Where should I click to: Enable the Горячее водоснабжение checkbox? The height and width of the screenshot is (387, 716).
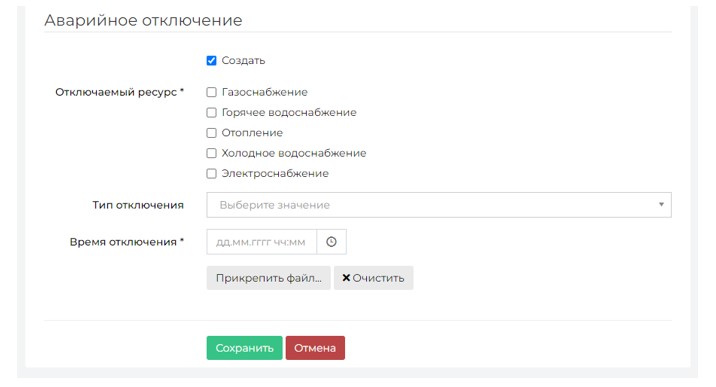coord(211,112)
